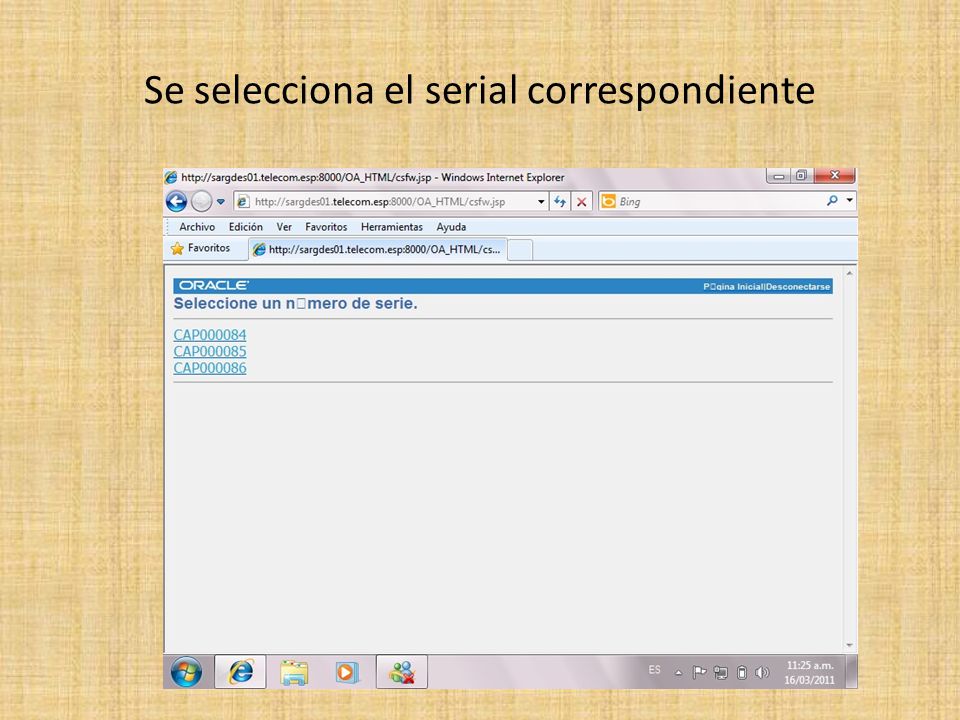Image resolution: width=960 pixels, height=720 pixels.
Task: Click the volume speaker tray icon
Action: click(762, 673)
